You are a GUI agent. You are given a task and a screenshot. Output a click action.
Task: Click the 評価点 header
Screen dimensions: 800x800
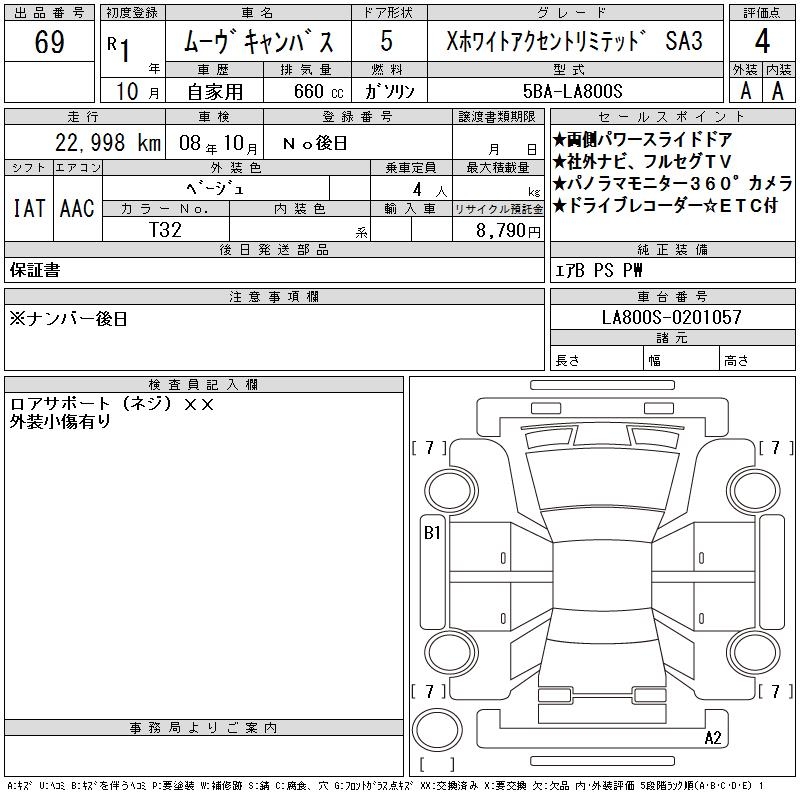tap(762, 13)
